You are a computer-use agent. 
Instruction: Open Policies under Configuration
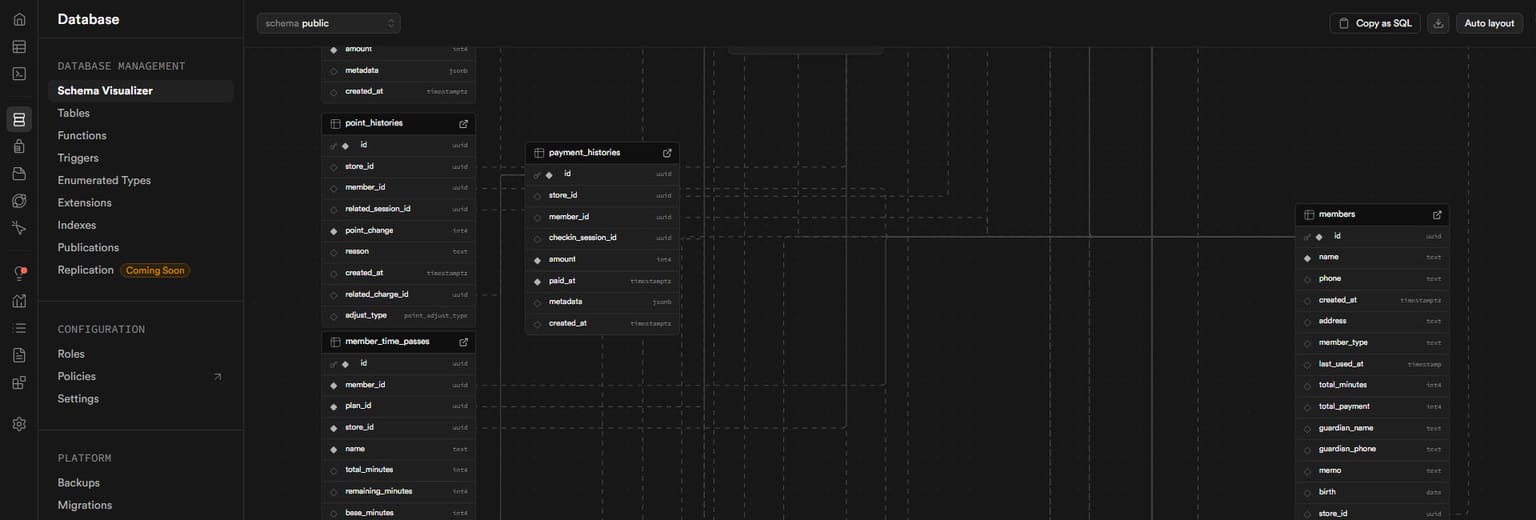pyautogui.click(x=140, y=376)
